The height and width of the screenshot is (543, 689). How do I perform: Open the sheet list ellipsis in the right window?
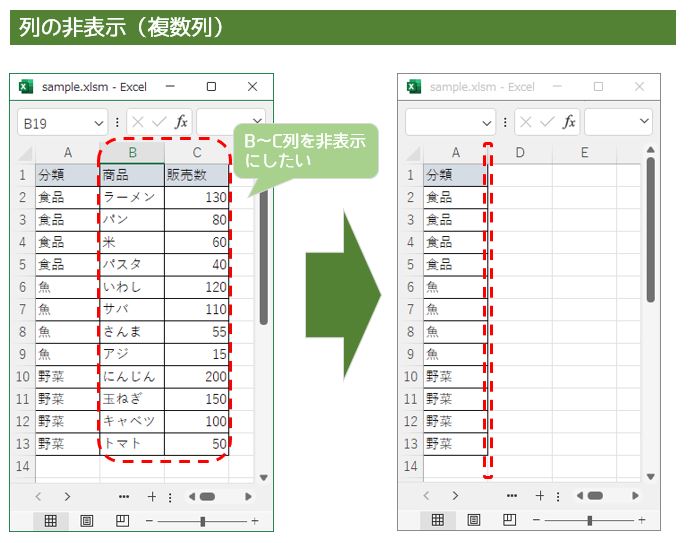tap(512, 496)
